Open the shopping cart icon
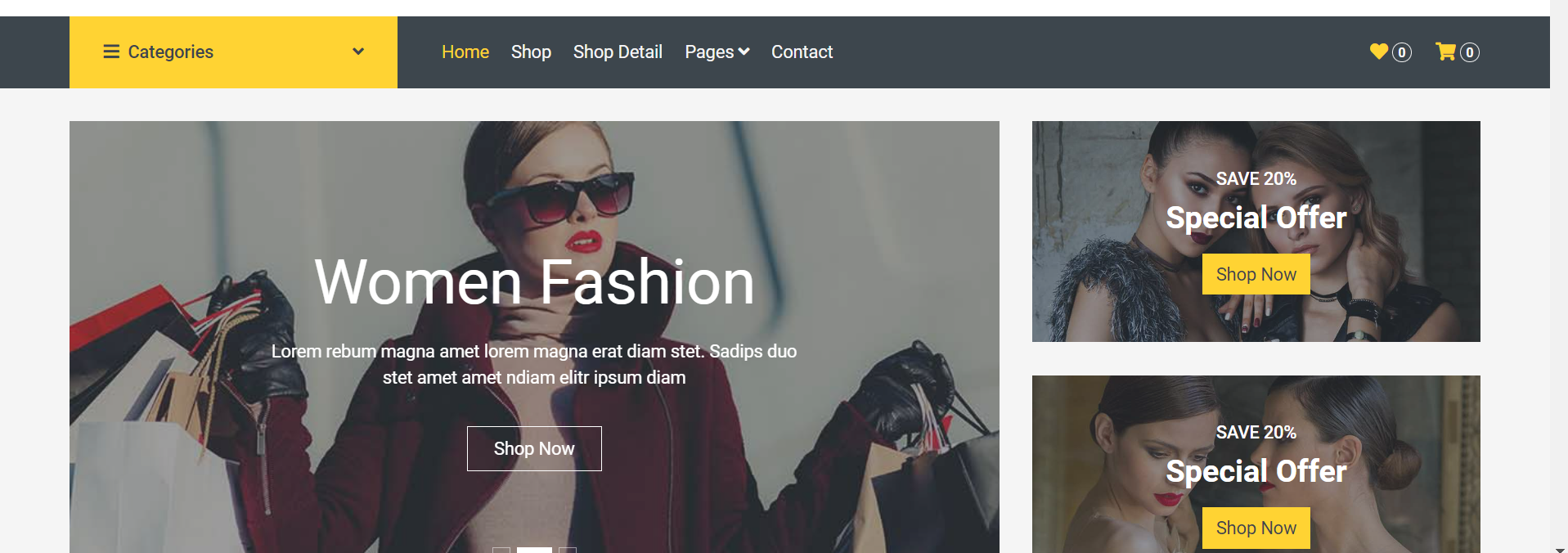1568x553 pixels. (x=1445, y=51)
